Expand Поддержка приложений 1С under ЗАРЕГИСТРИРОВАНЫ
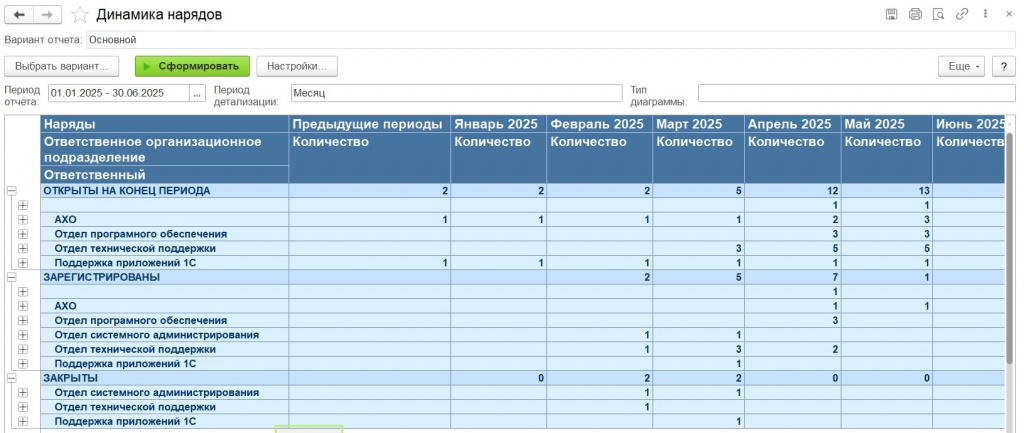The height and width of the screenshot is (433, 1024). click(x=23, y=364)
